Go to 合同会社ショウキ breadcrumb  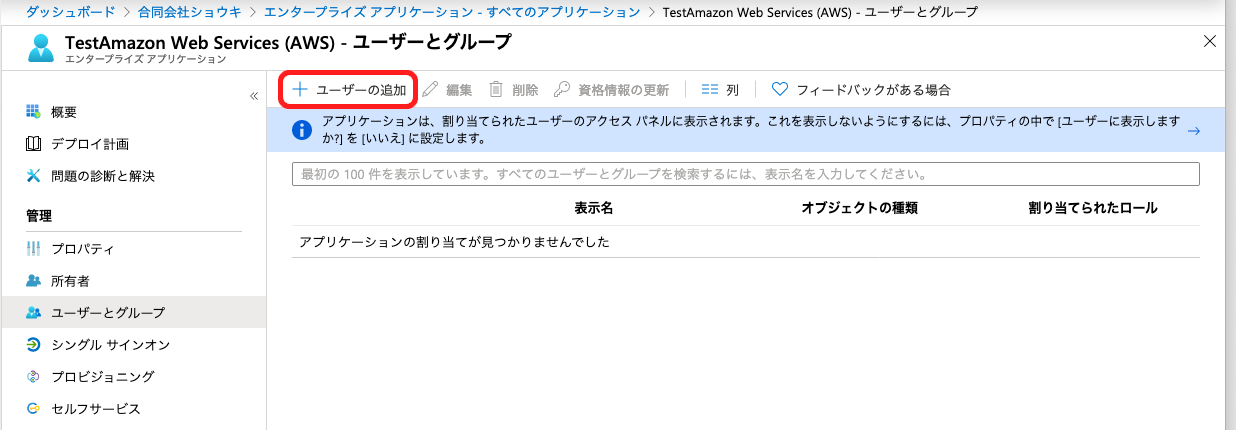pyautogui.click(x=190, y=12)
